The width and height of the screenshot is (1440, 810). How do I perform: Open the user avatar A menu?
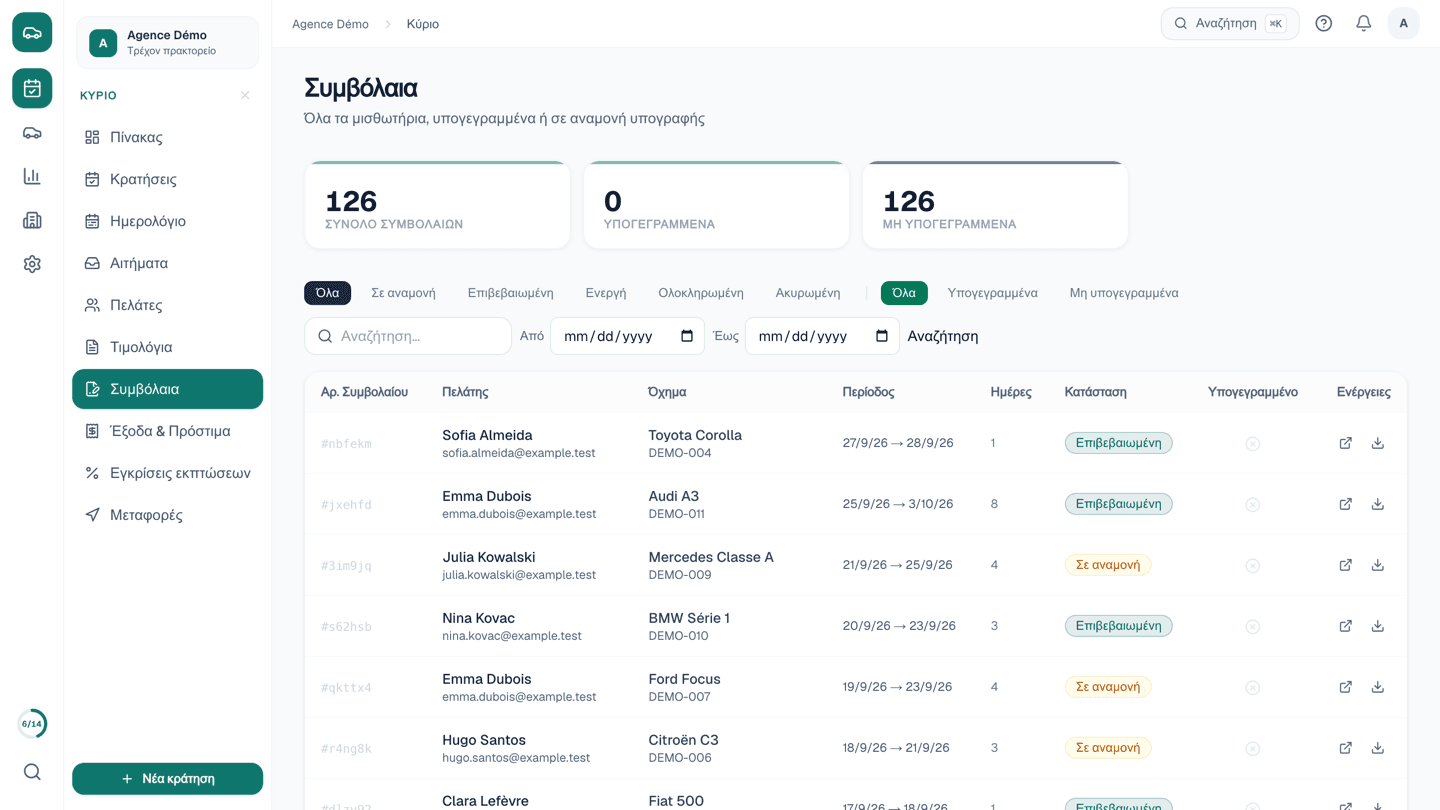[1404, 24]
